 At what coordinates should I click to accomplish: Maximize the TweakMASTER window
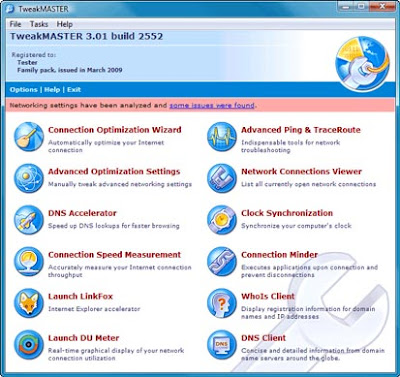362,6
